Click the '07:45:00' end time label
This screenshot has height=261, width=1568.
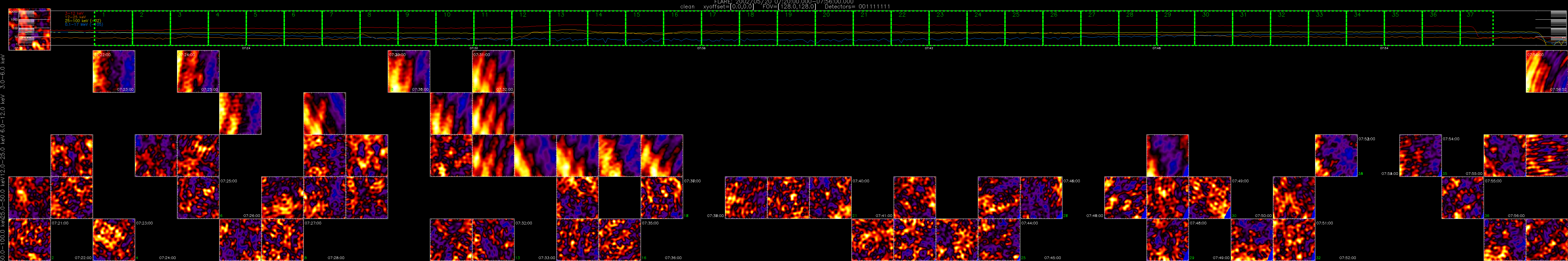(1052, 258)
